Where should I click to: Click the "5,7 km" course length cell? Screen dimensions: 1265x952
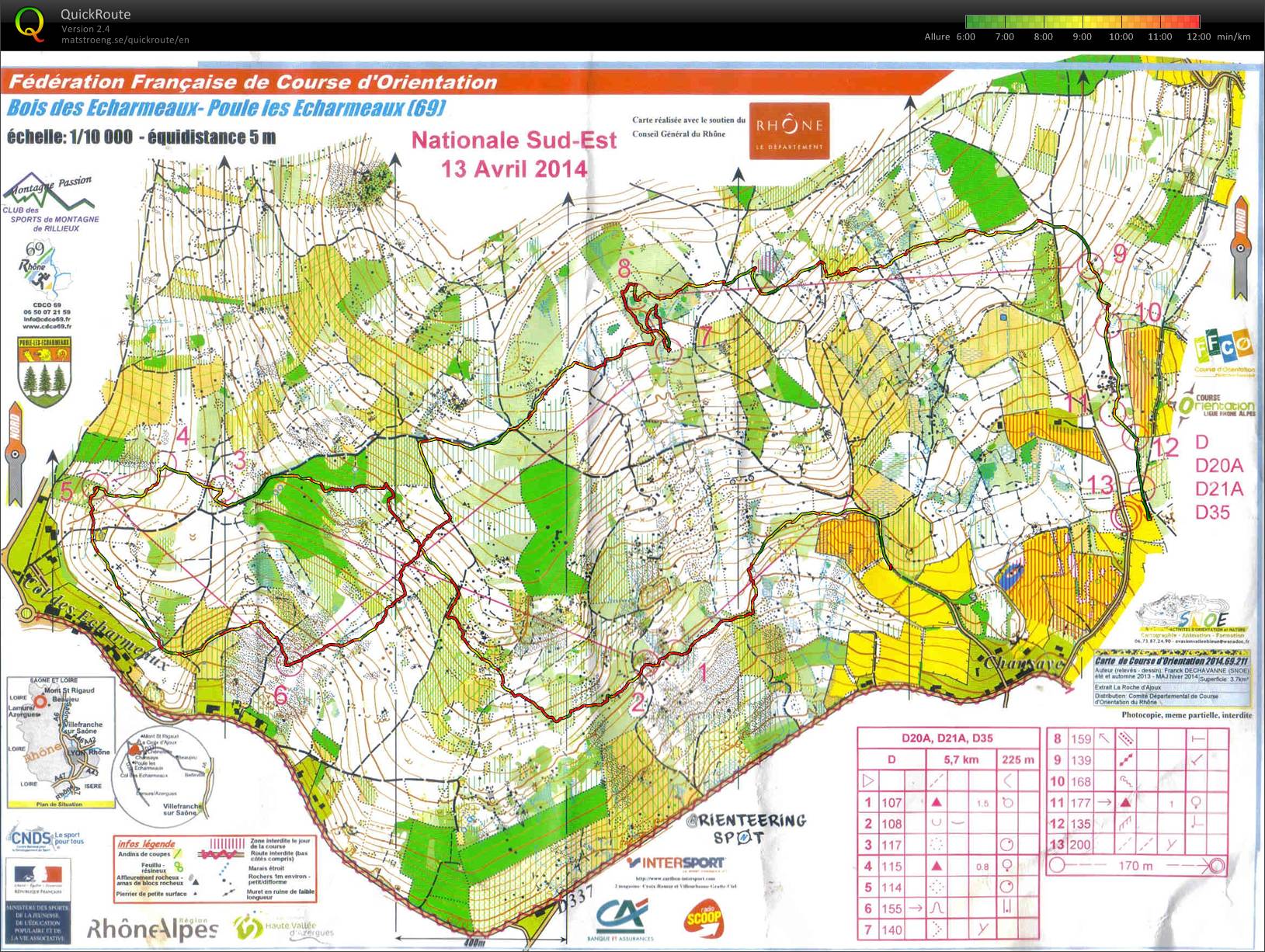[961, 759]
